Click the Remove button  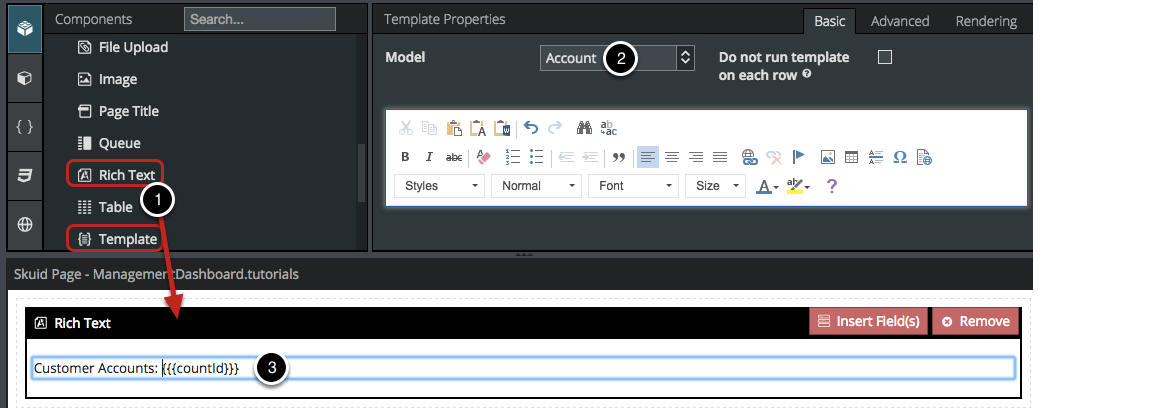pyautogui.click(x=976, y=321)
